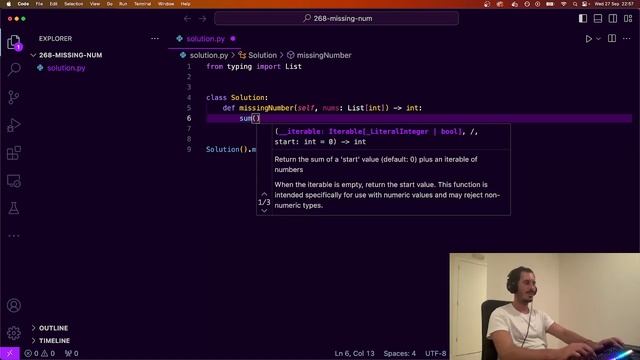
Task: Open the Code menu
Action: point(23,4)
